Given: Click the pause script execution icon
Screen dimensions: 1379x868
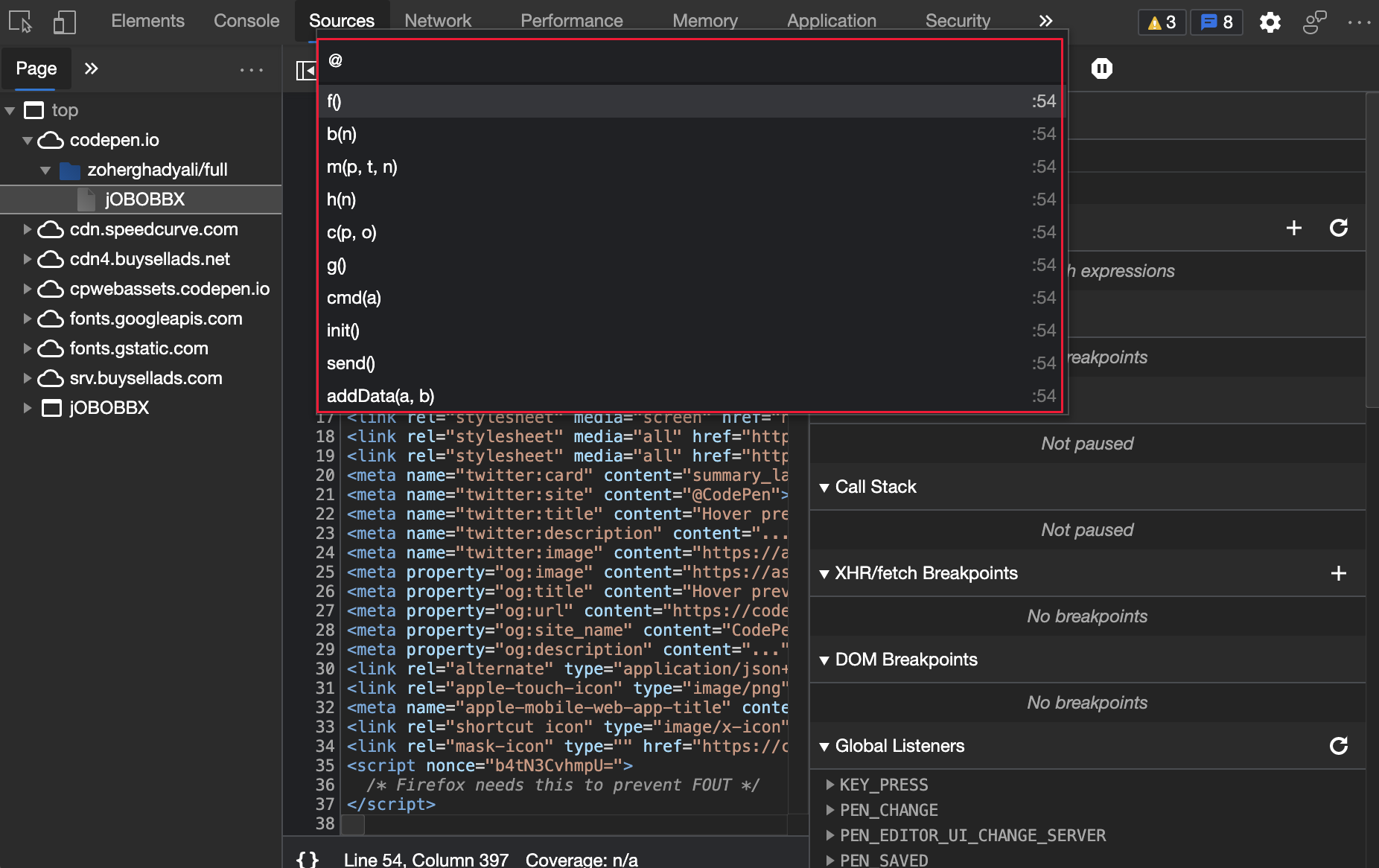Looking at the screenshot, I should coord(1101,68).
